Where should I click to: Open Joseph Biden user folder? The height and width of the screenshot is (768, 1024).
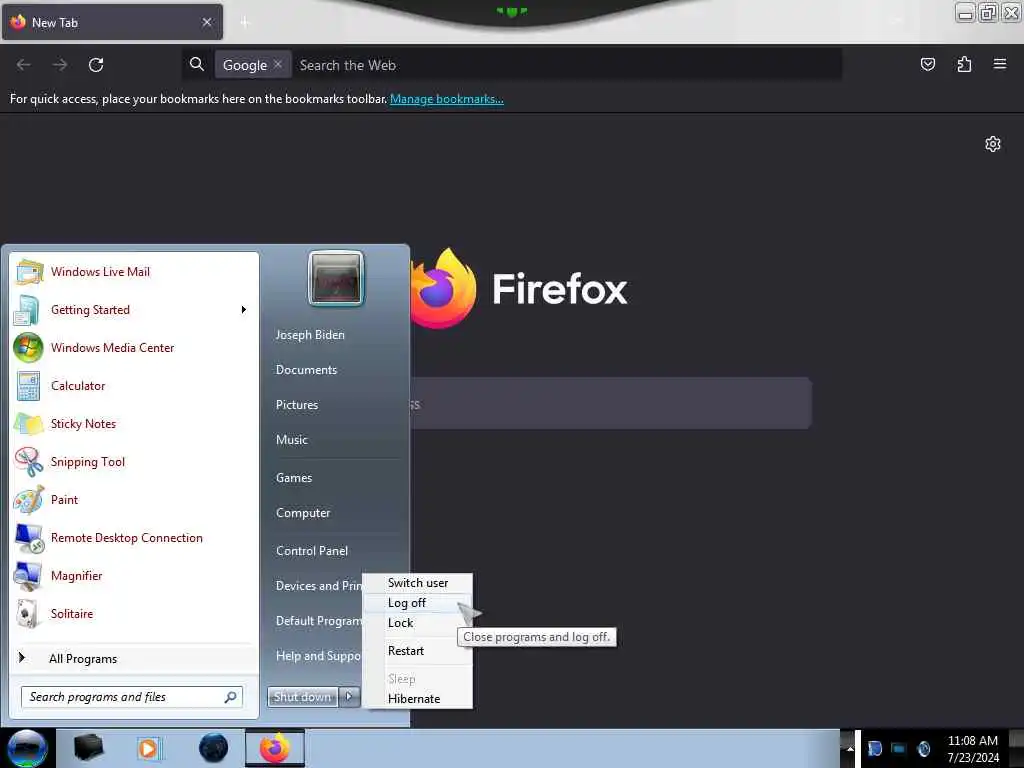[310, 335]
